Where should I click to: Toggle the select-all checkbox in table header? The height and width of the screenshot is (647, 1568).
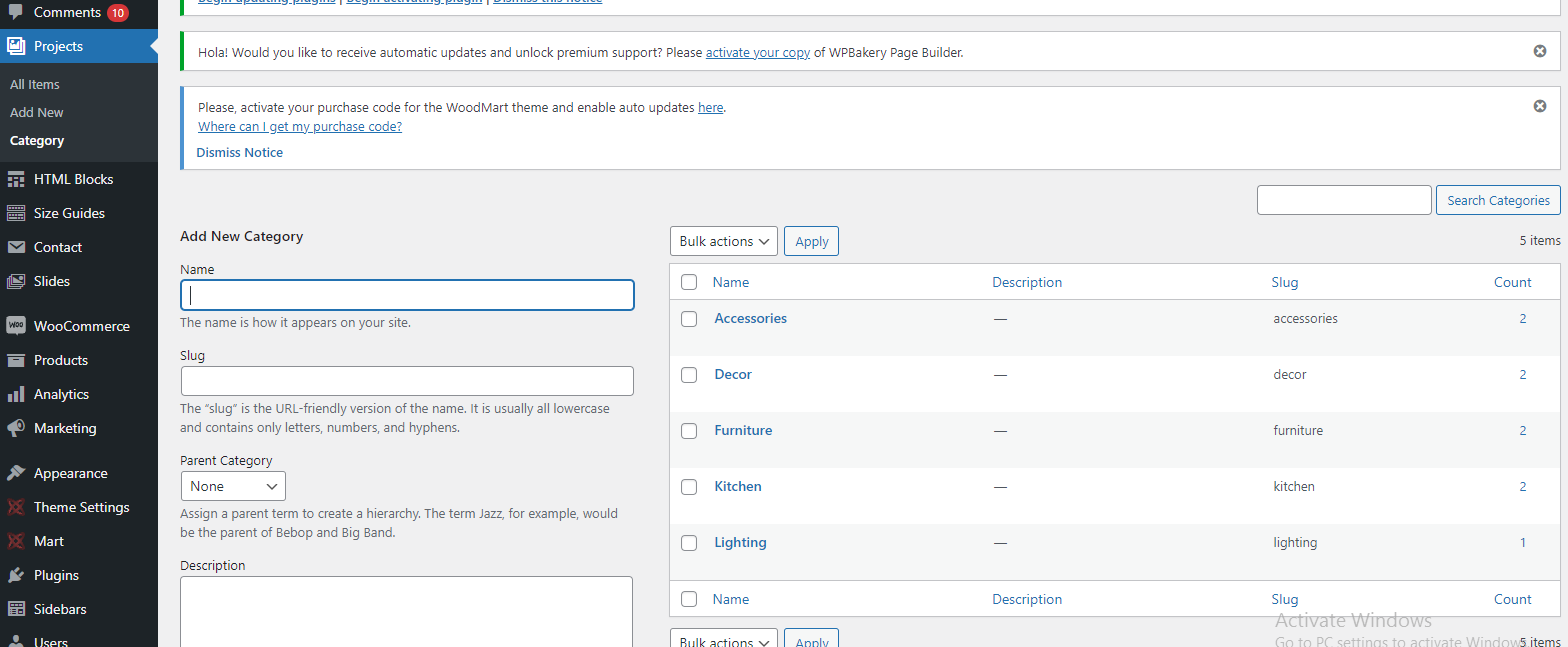tap(689, 282)
